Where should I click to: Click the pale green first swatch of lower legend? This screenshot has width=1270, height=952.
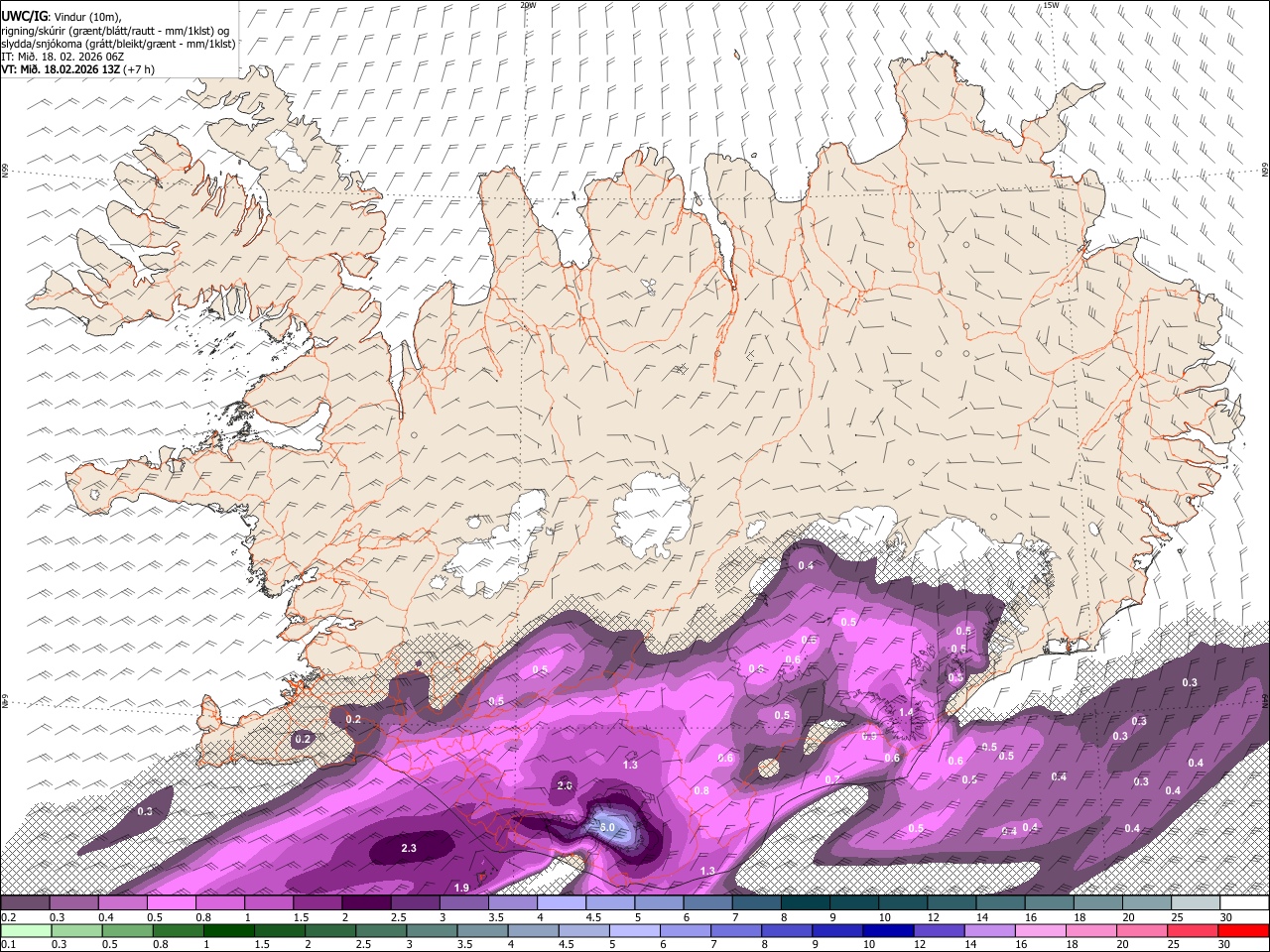(26, 930)
